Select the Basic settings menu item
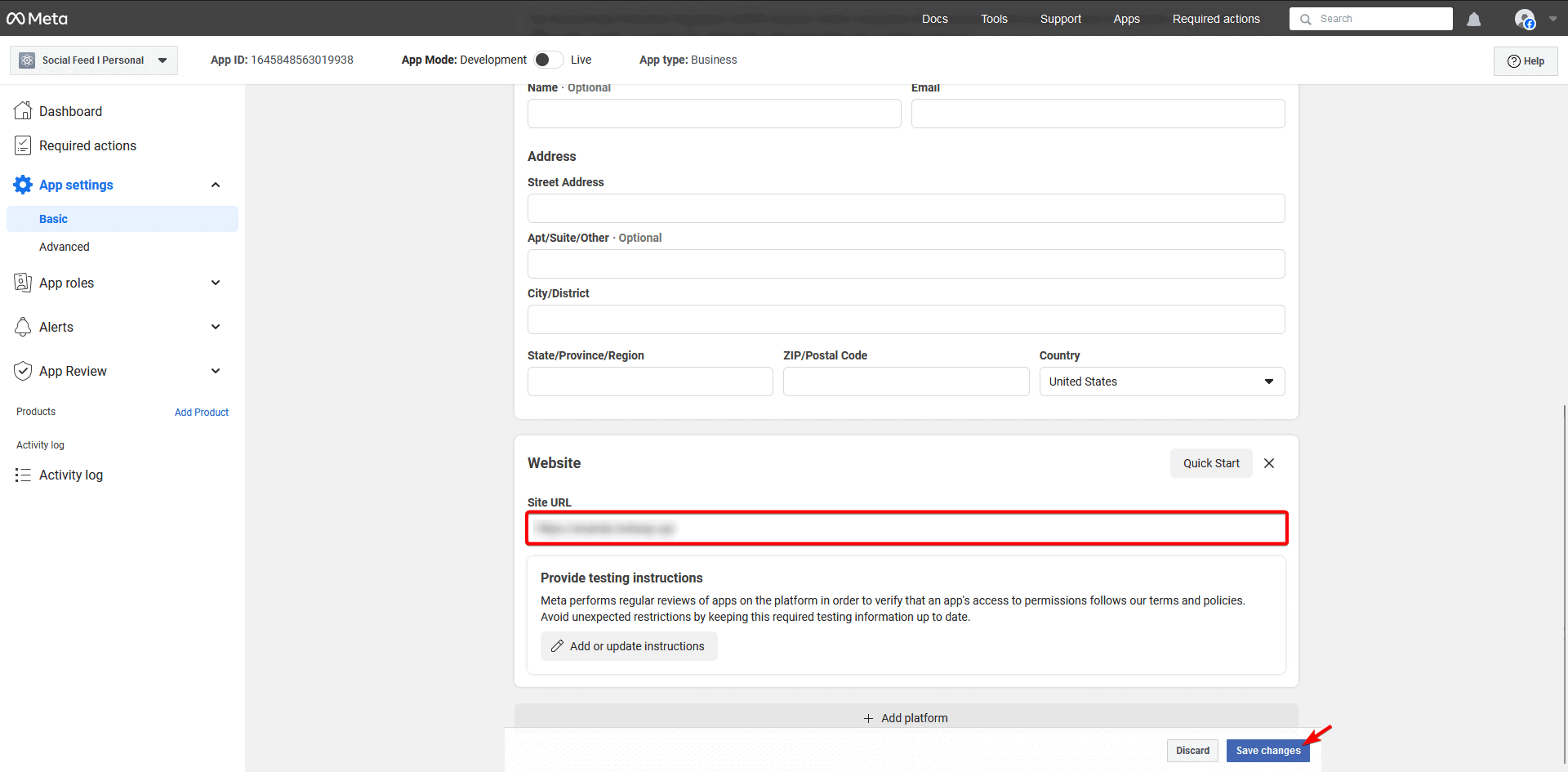 [x=54, y=219]
